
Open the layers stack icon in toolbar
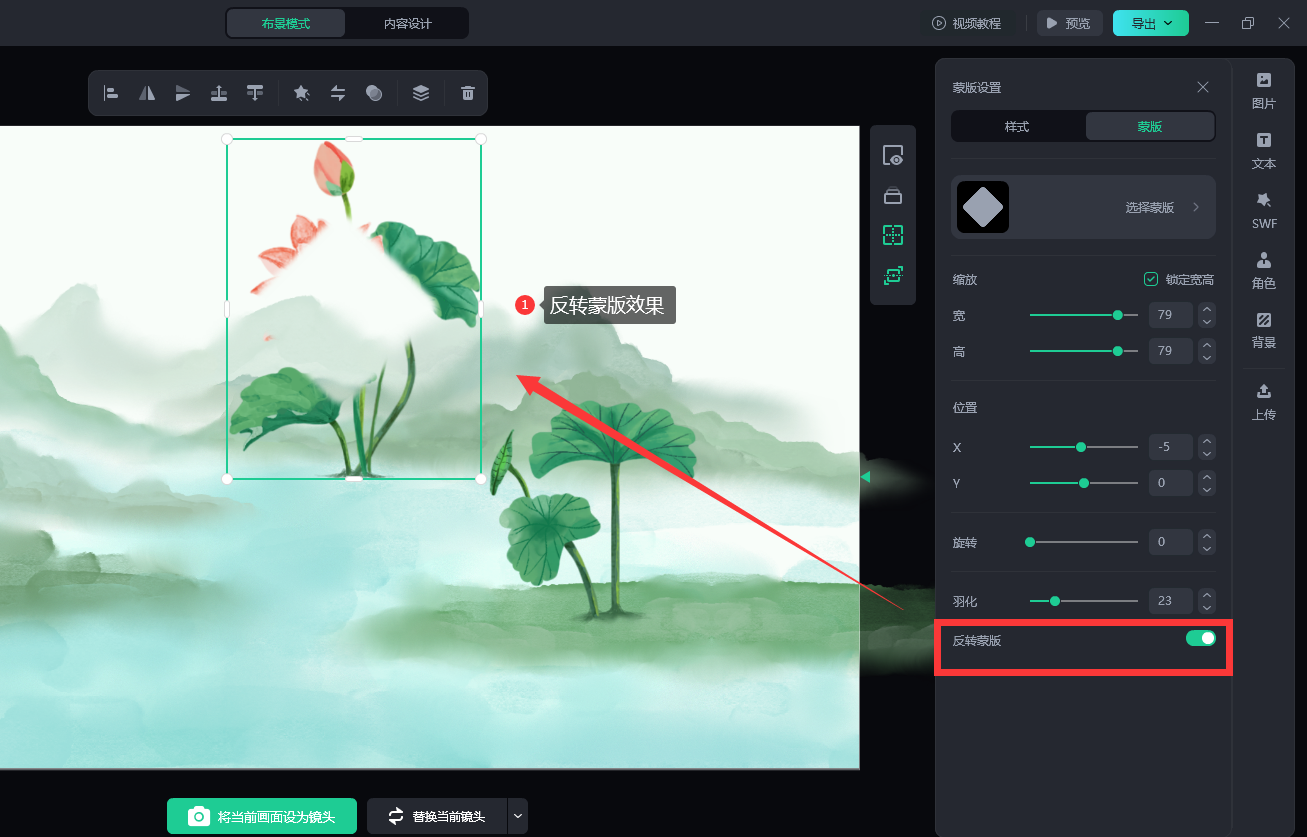coord(421,93)
